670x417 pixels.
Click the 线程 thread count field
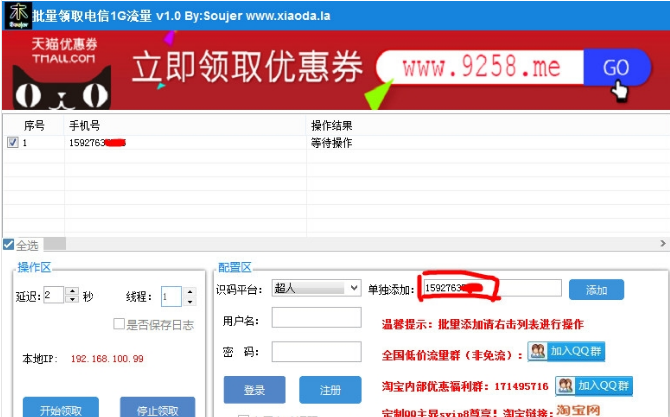click(171, 296)
